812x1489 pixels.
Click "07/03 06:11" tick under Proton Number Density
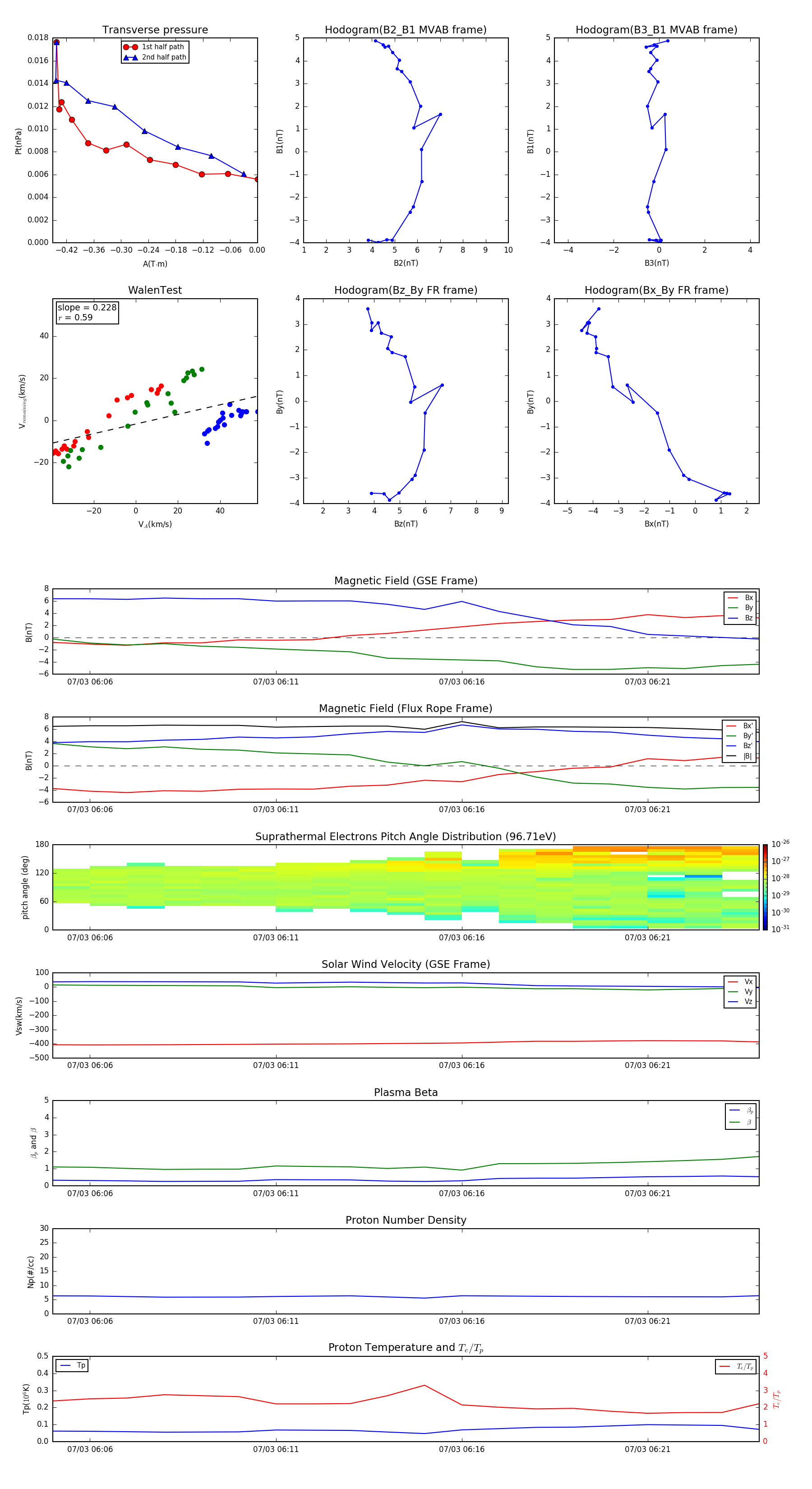(x=276, y=1321)
